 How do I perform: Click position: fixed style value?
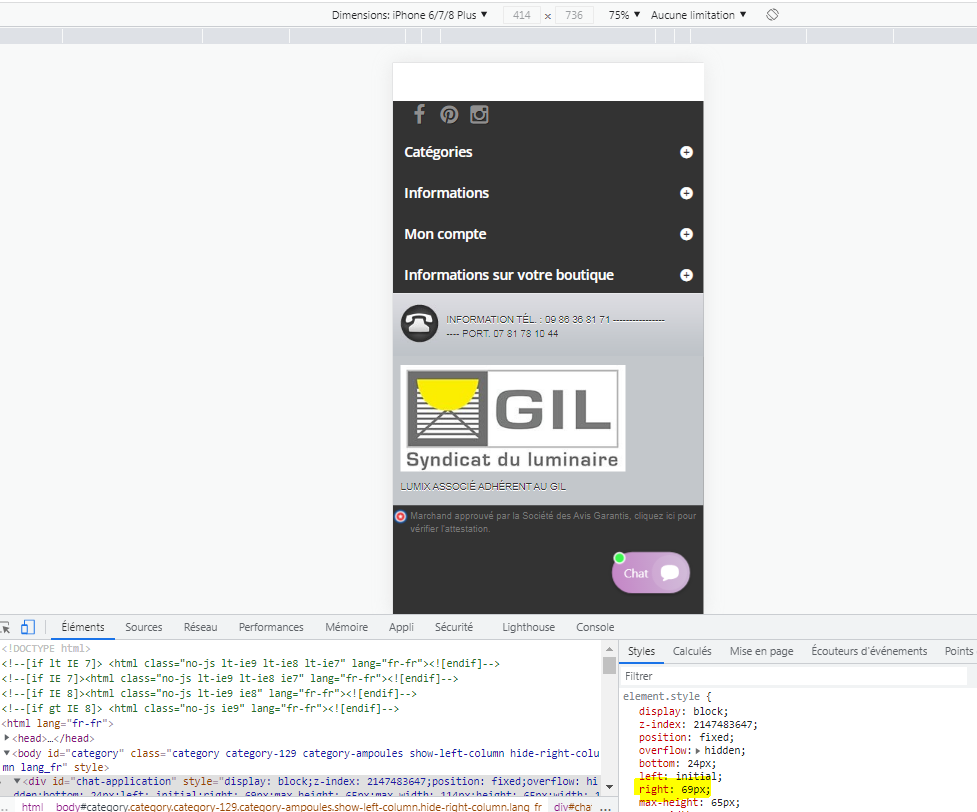(x=715, y=737)
